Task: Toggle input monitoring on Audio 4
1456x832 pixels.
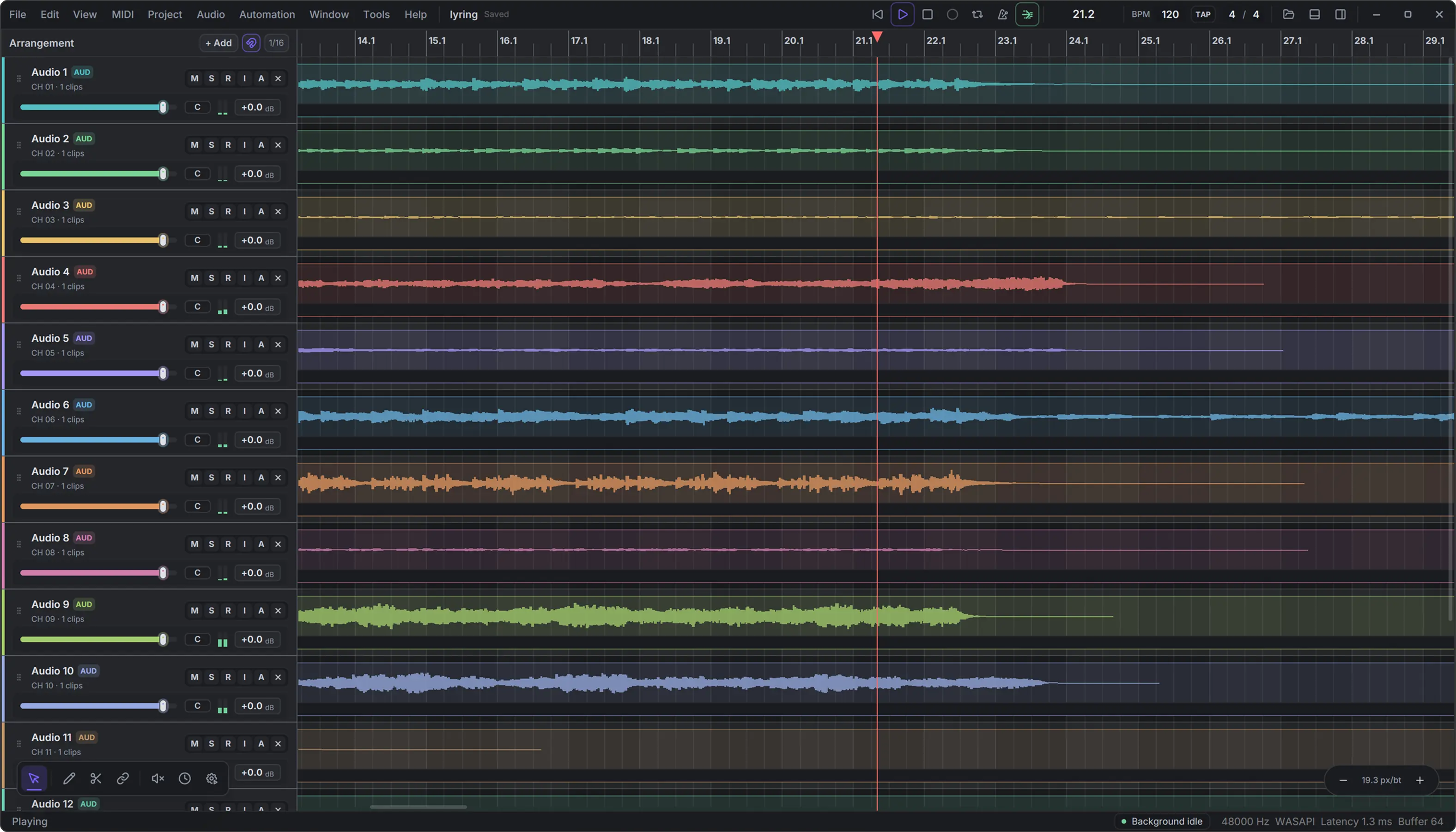Action: 244,278
